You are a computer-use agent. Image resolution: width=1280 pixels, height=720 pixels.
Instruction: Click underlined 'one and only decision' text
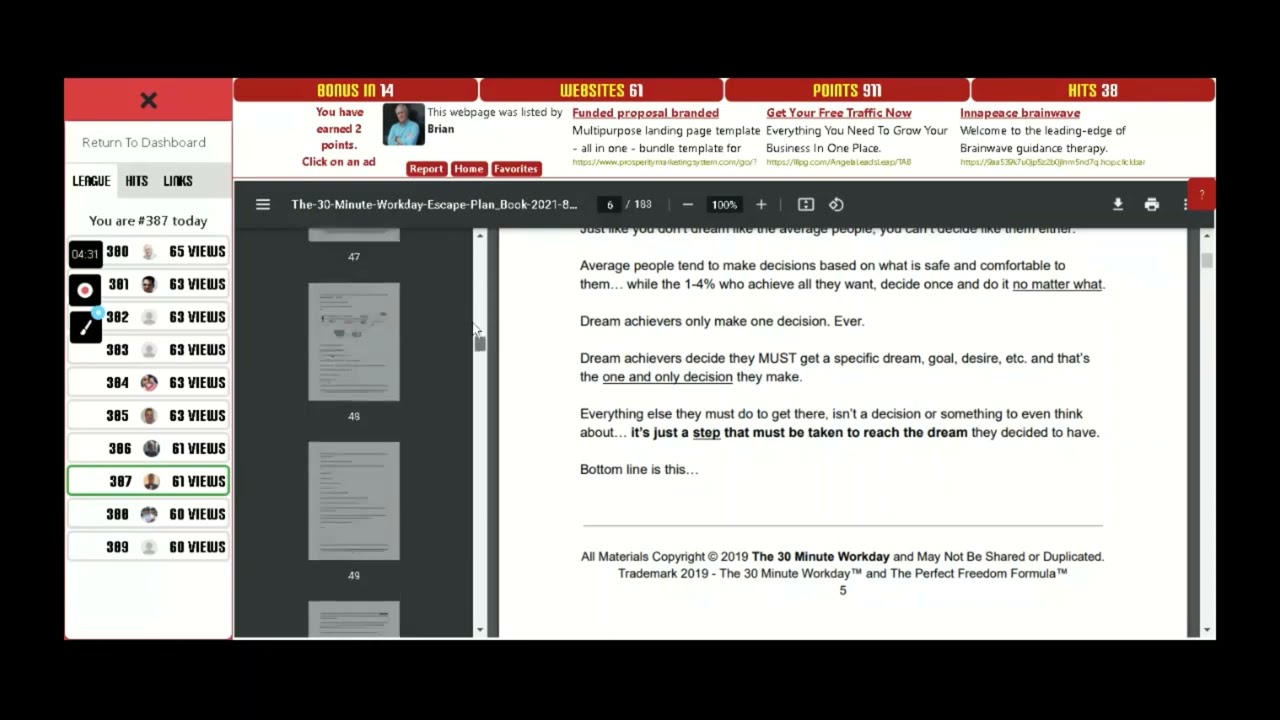[x=667, y=377]
